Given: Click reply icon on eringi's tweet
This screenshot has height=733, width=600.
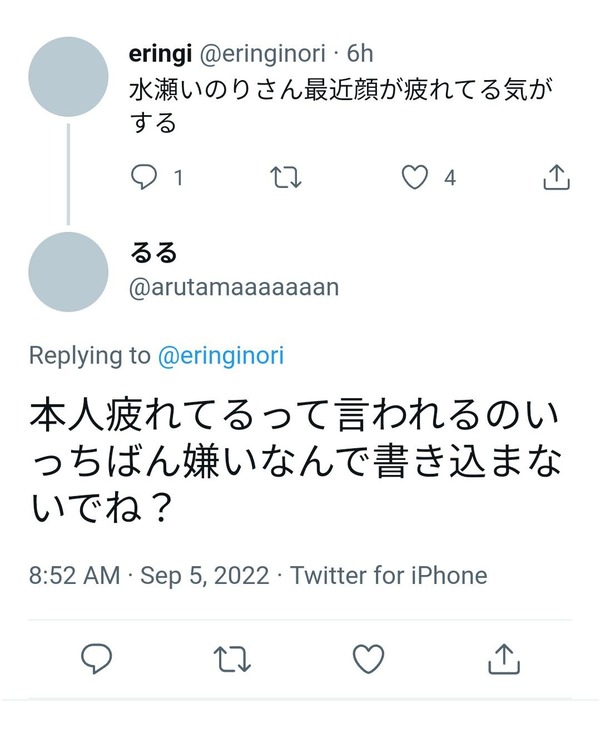Looking at the screenshot, I should click(143, 178).
